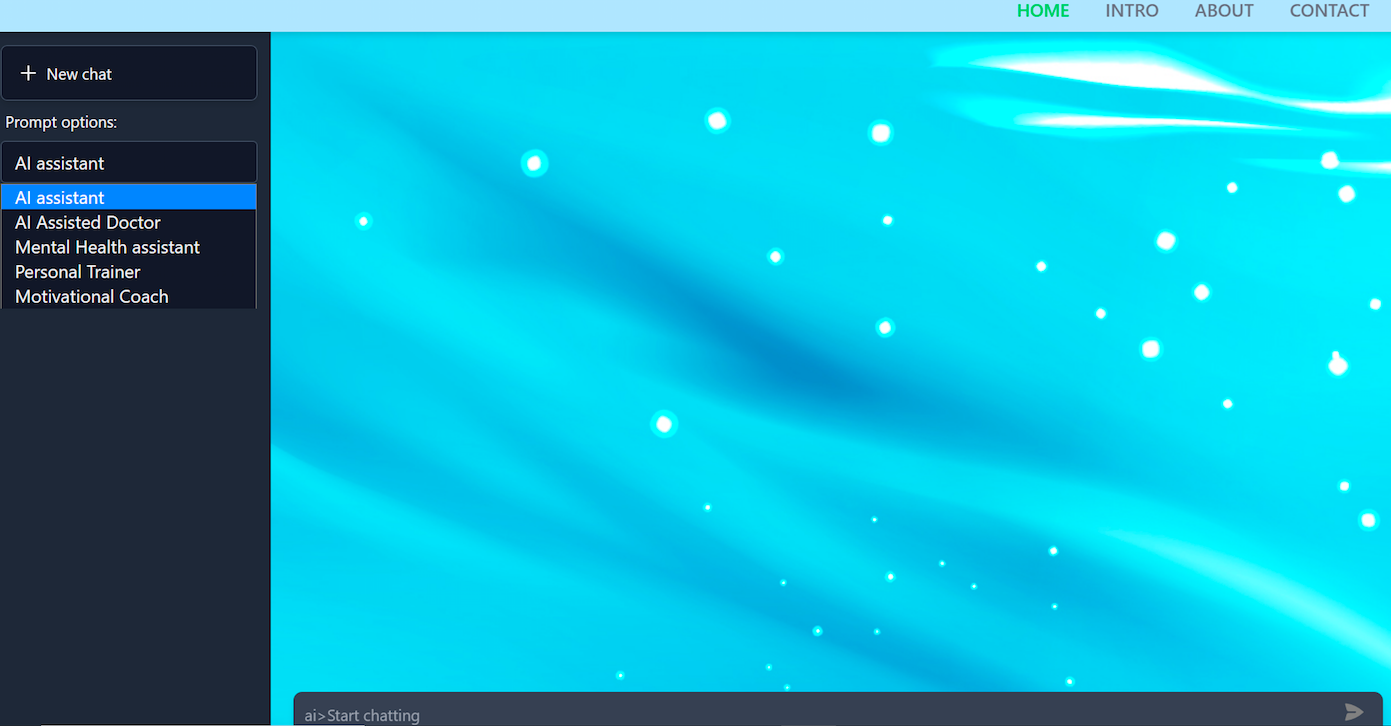
Task: Open the CONTACT menu item
Action: point(1329,11)
